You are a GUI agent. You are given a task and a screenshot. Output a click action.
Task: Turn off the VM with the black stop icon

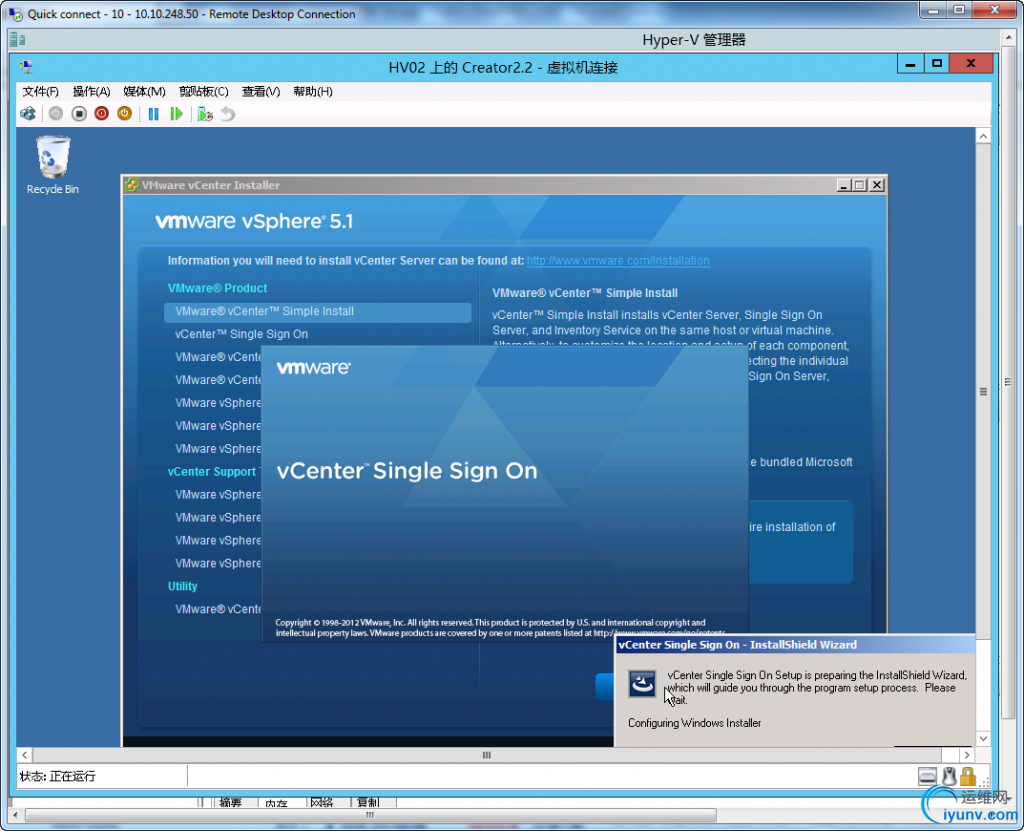[x=79, y=114]
